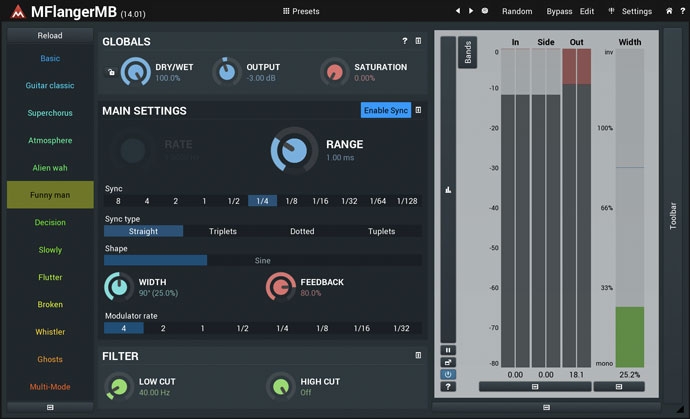The height and width of the screenshot is (419, 690).
Task: Click the Shape Sine slider
Action: tap(262, 260)
